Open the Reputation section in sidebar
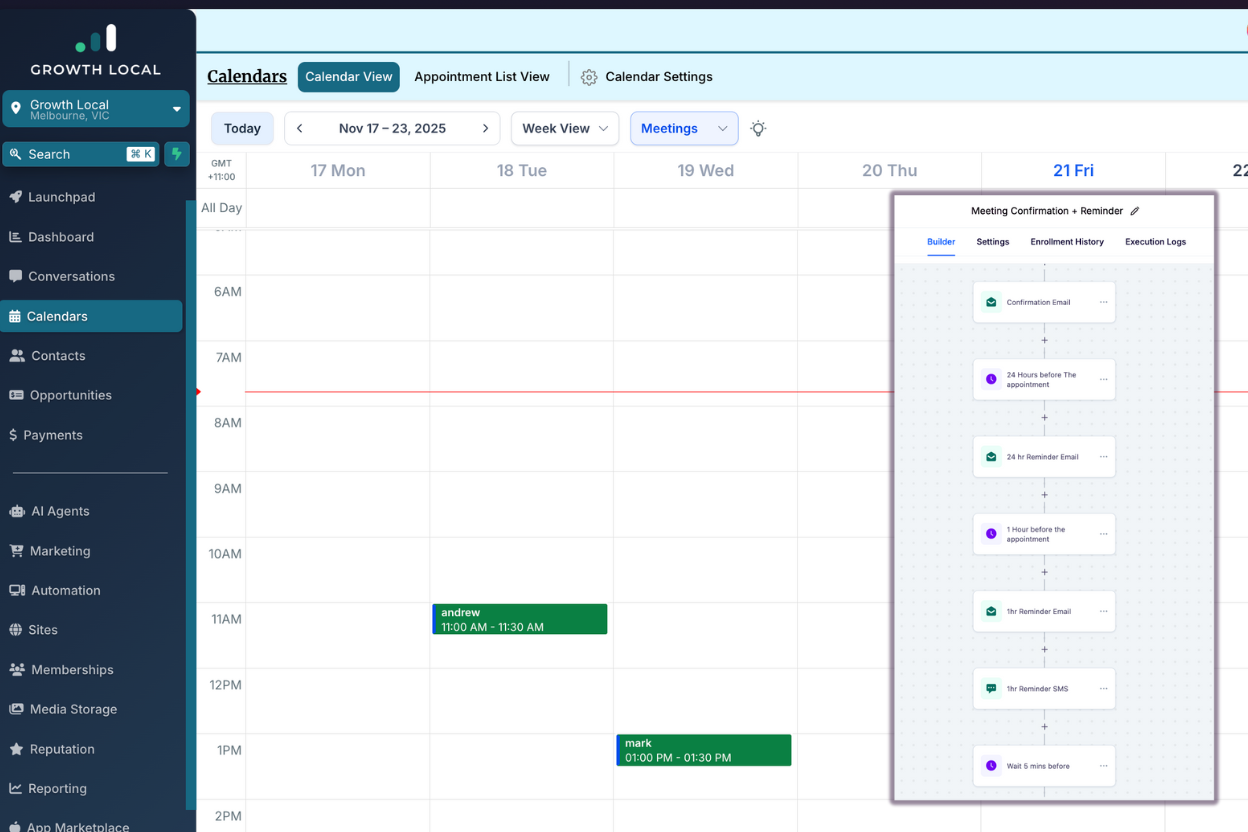 [62, 749]
